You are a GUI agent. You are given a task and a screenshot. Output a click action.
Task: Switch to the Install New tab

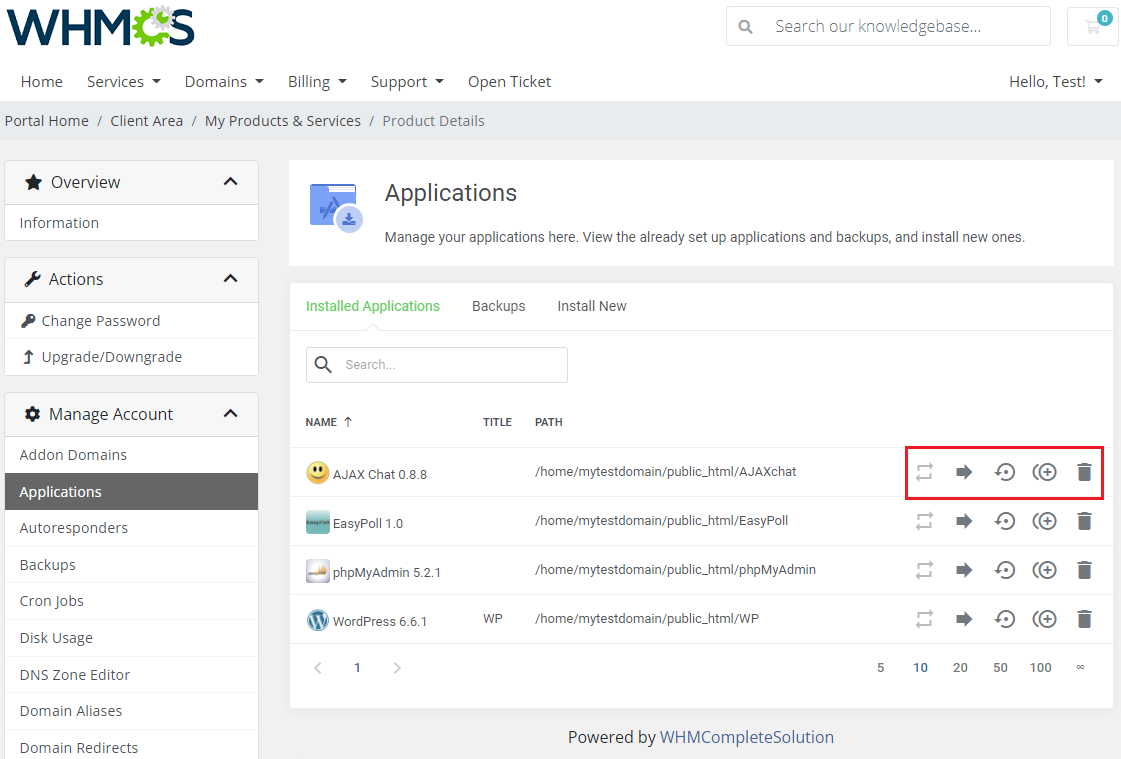point(591,306)
